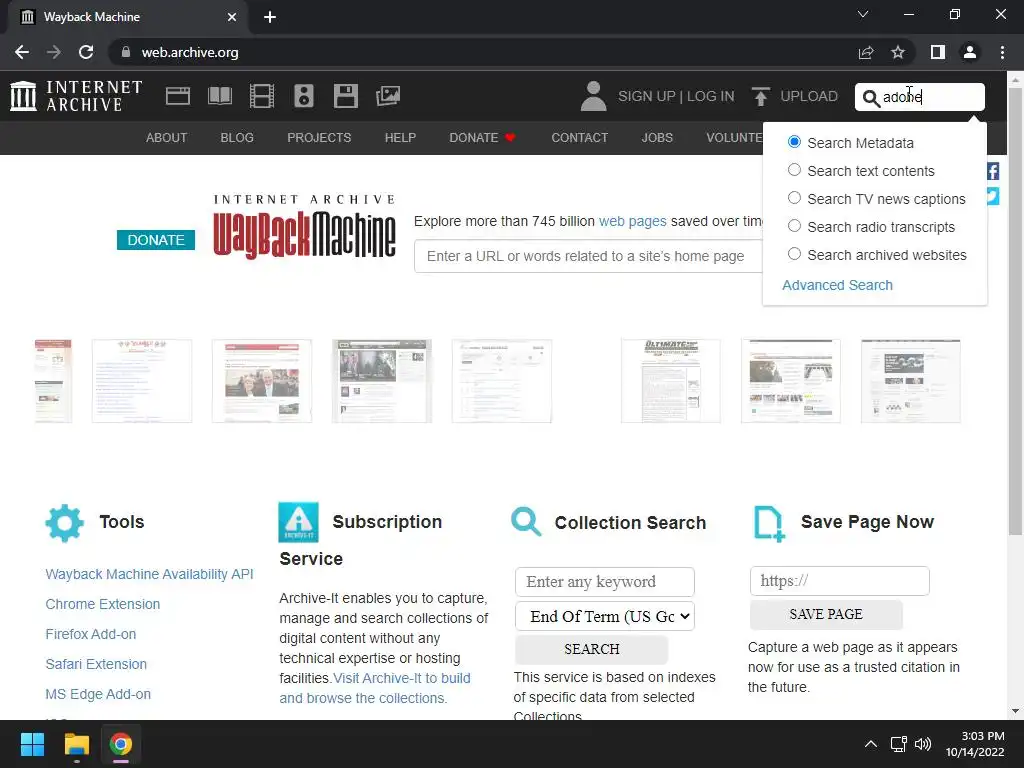Click the user avatar icon
The height and width of the screenshot is (768, 1024).
(x=593, y=96)
